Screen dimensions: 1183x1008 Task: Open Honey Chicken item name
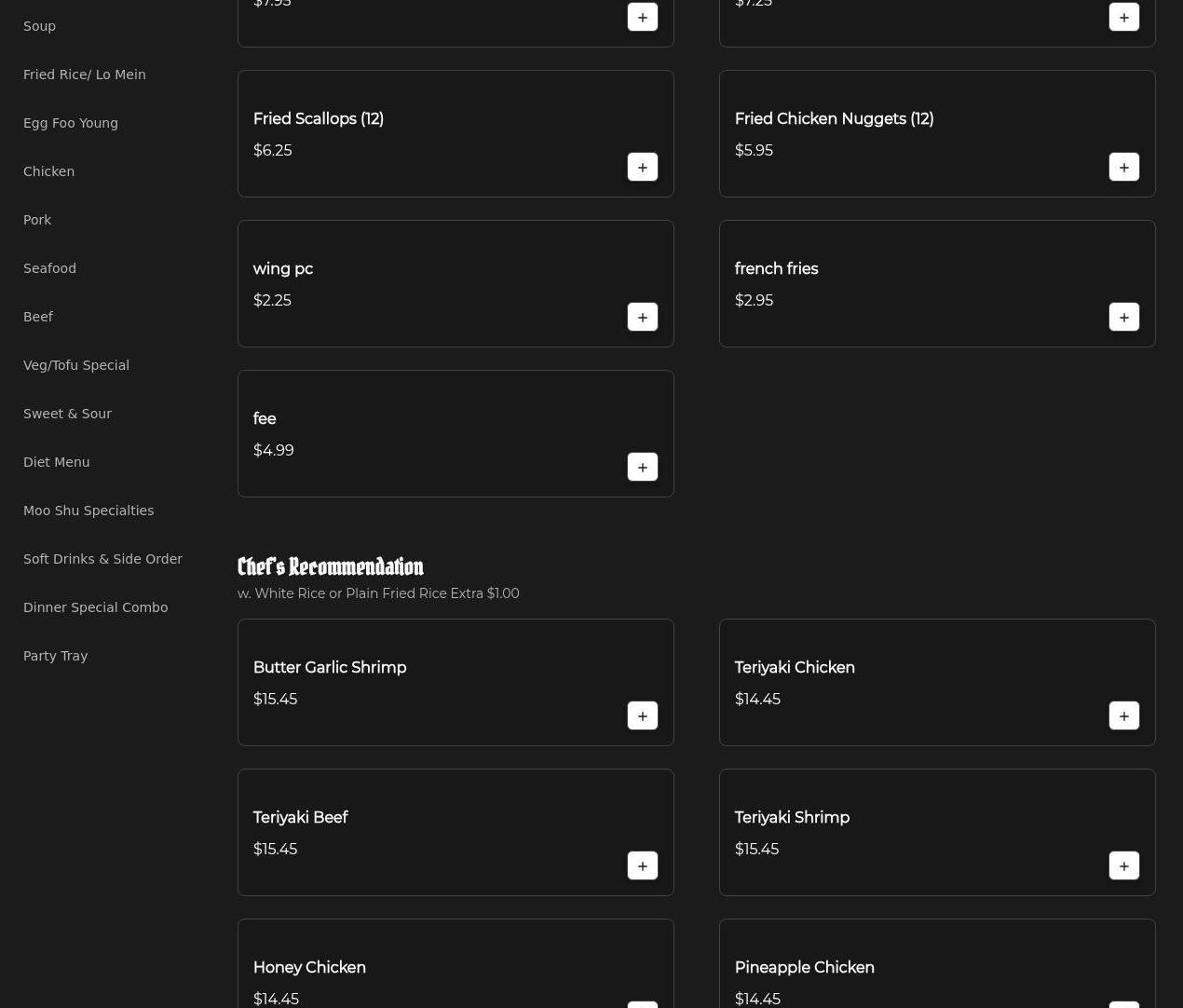click(309, 968)
